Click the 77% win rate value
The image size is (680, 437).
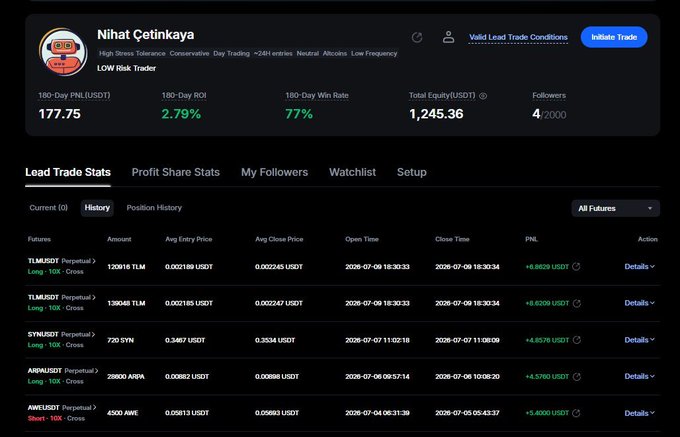point(299,114)
